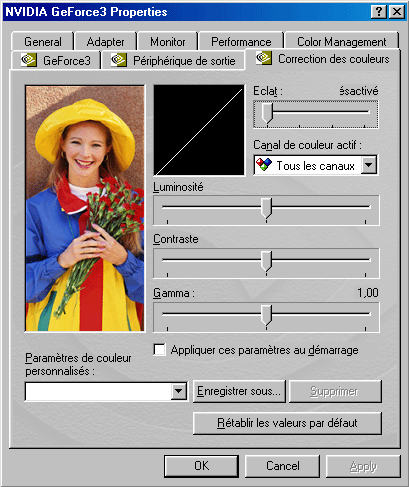The image size is (409, 487).
Task: Select the GeForce3 tab
Action: coord(56,60)
